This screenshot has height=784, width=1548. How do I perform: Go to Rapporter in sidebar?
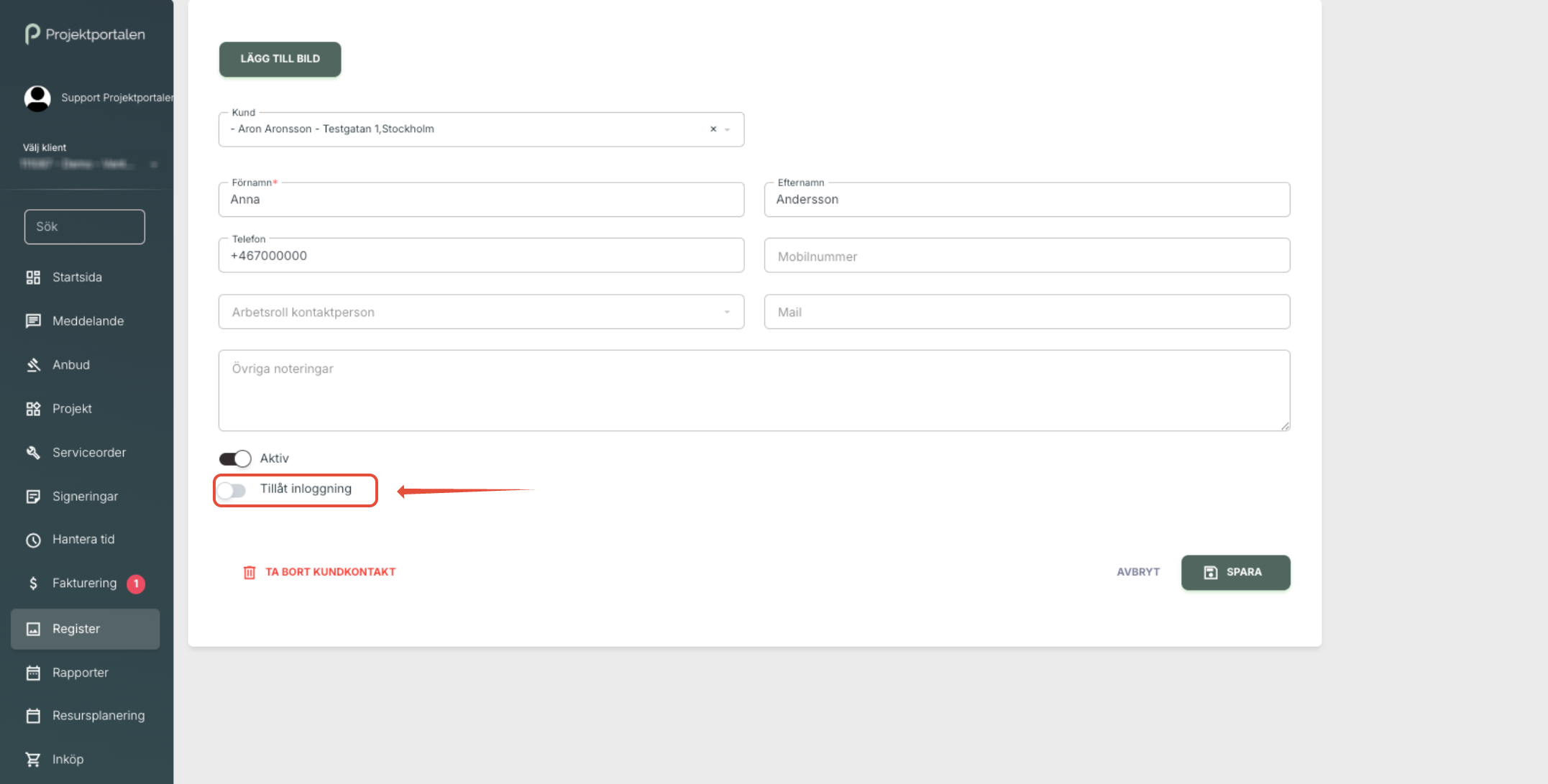pos(80,673)
